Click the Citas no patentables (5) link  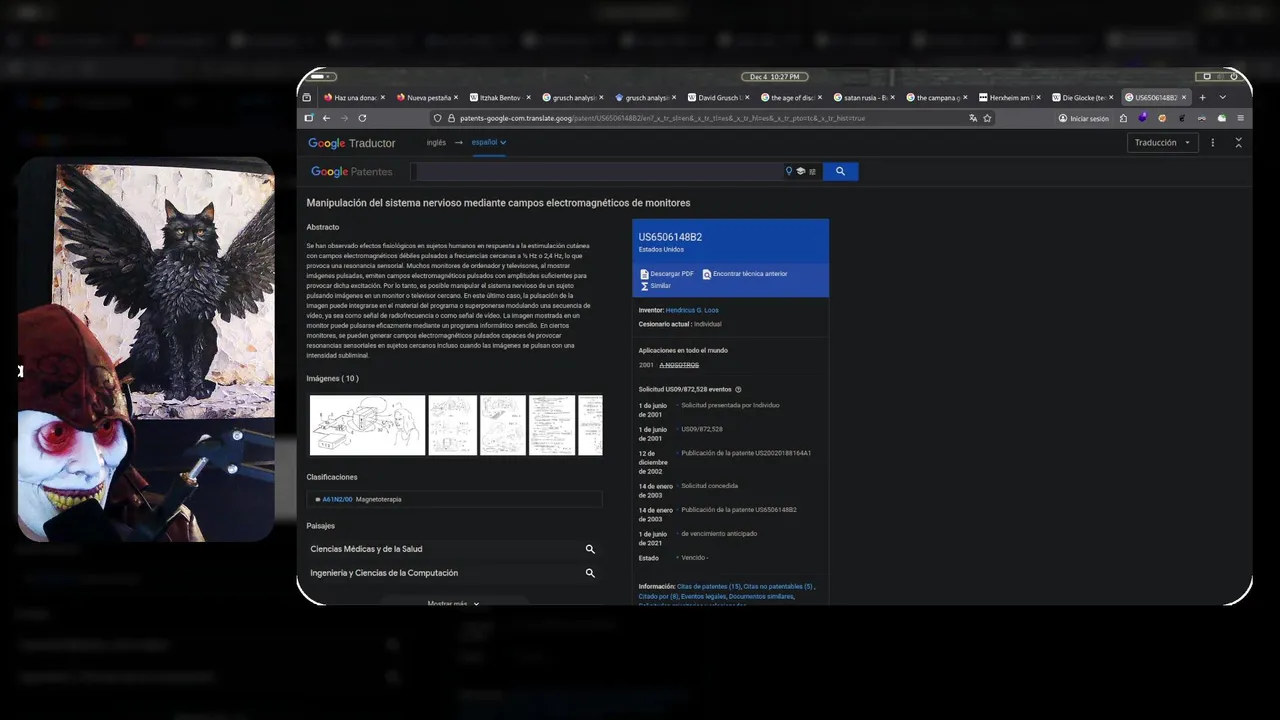point(778,586)
